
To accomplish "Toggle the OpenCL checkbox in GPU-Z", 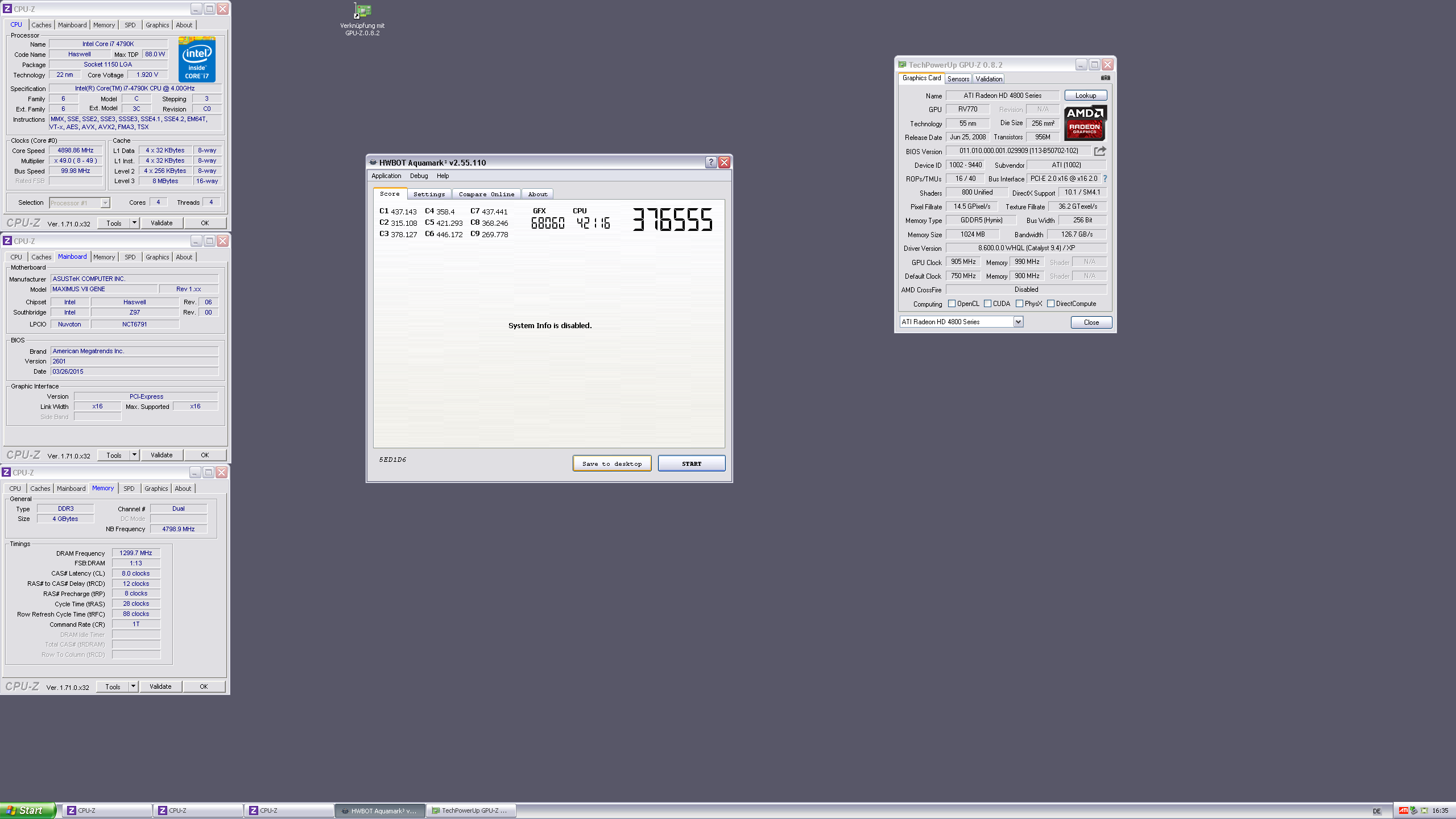I will pos(952,304).
